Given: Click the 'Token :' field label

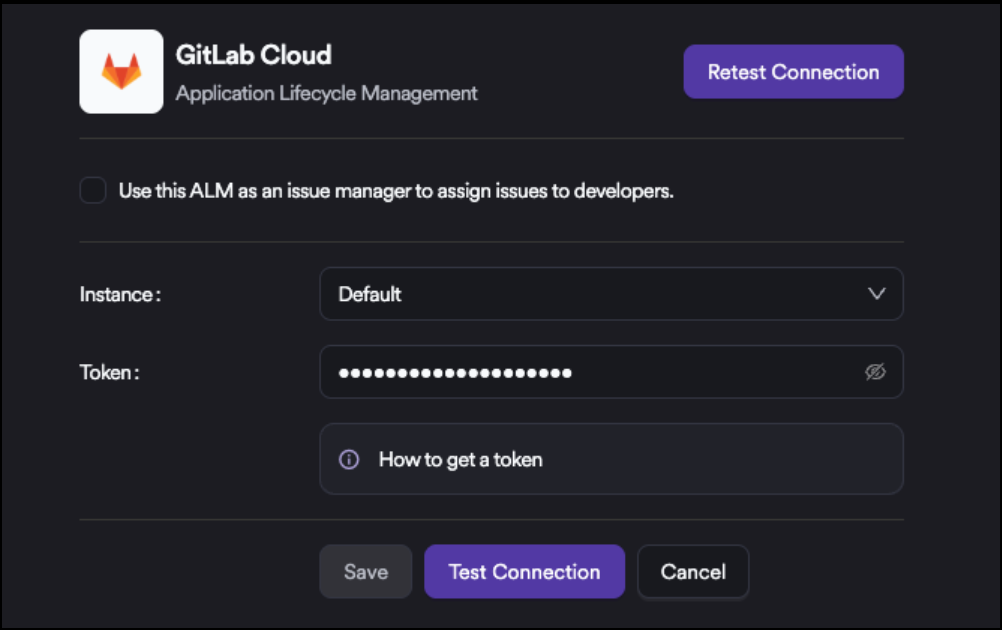Looking at the screenshot, I should (109, 372).
